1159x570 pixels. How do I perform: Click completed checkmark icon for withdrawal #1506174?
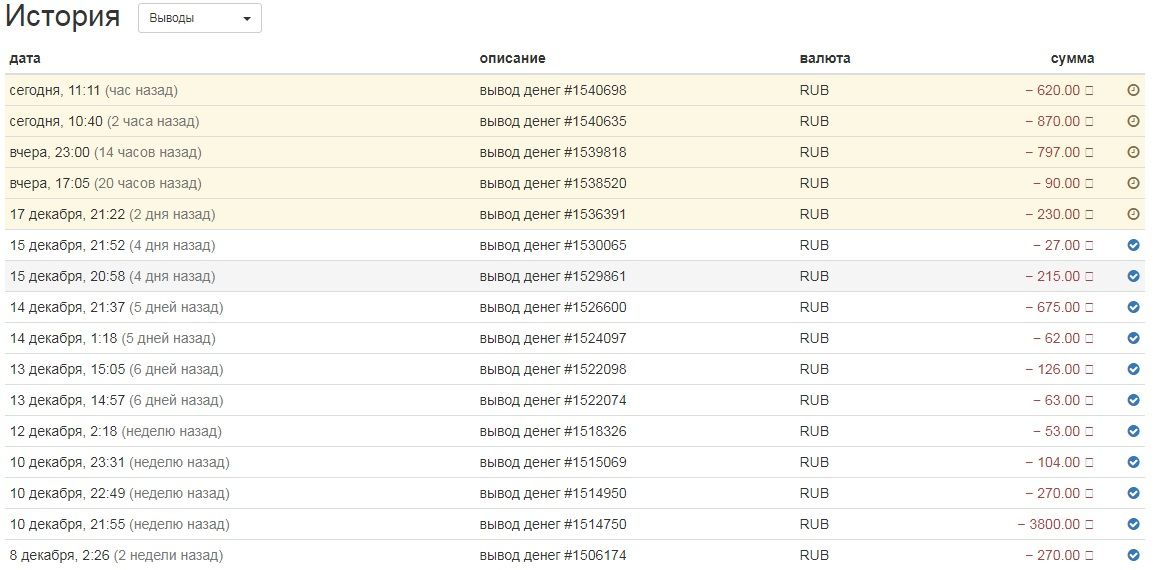click(1133, 555)
